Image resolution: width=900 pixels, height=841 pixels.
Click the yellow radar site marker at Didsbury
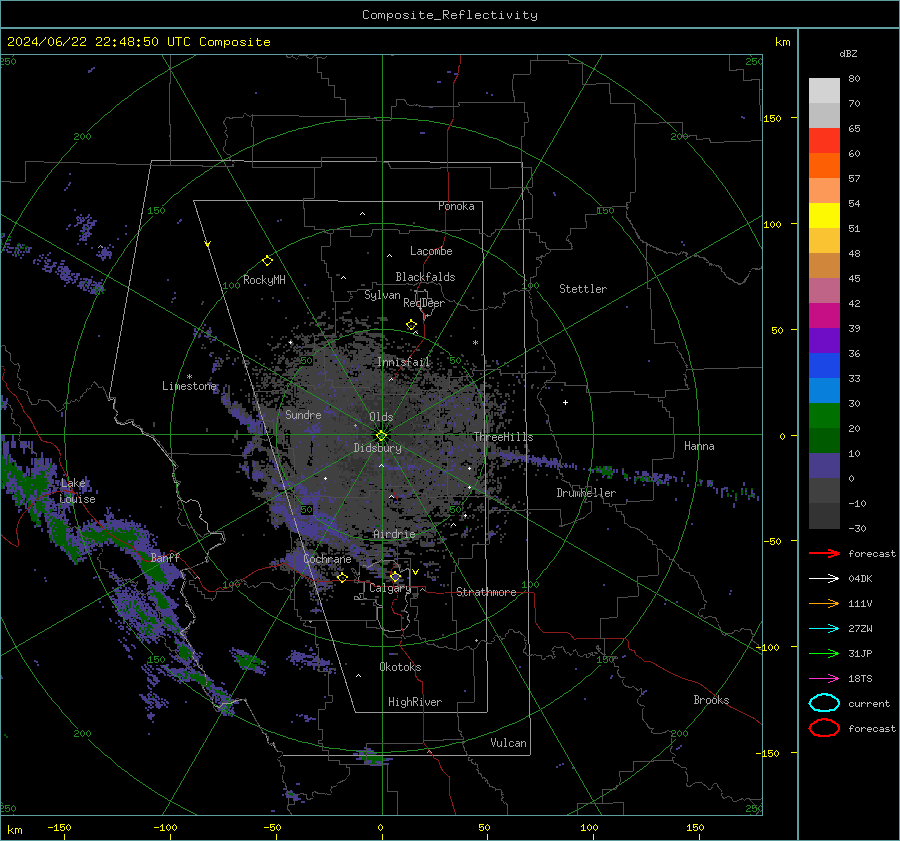click(x=382, y=436)
